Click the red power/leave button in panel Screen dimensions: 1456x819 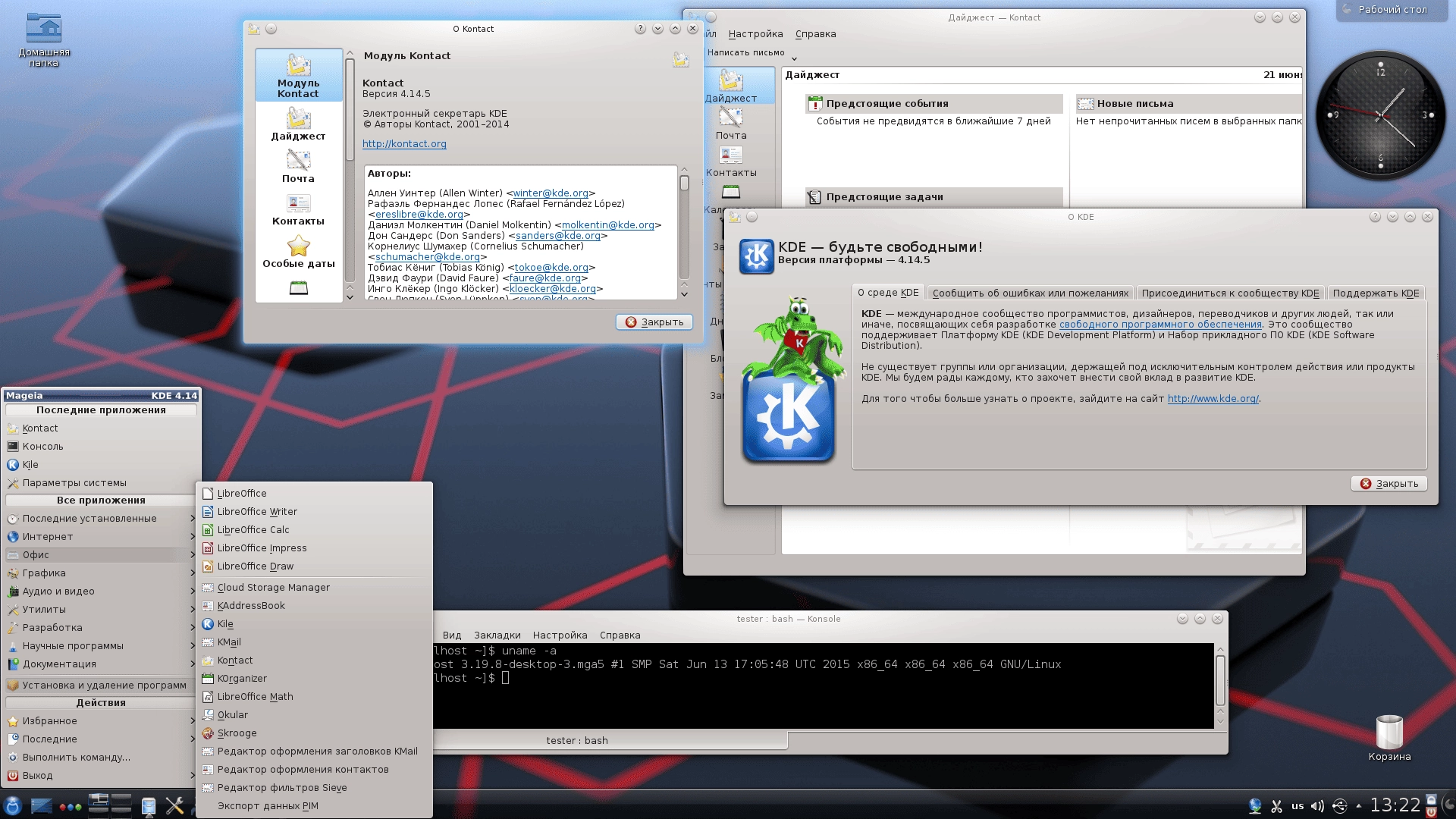[1431, 811]
